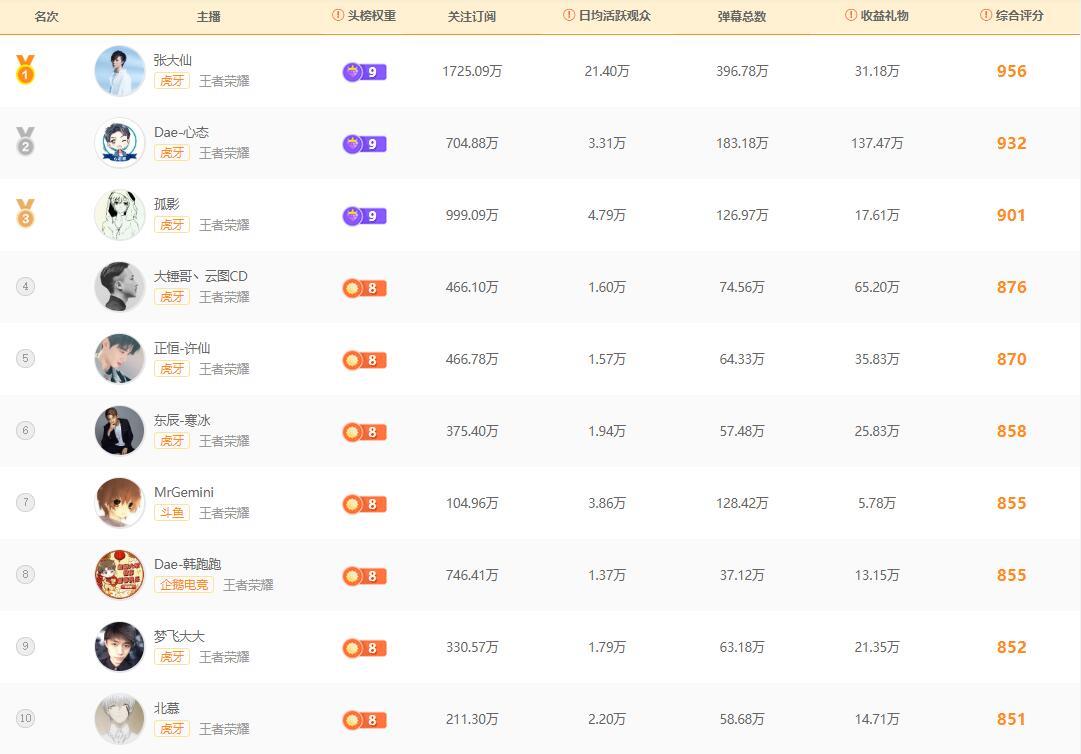Open Dae-韩跑跑 avatar thumbnail
The height and width of the screenshot is (754, 1081).
pyautogui.click(x=120, y=575)
